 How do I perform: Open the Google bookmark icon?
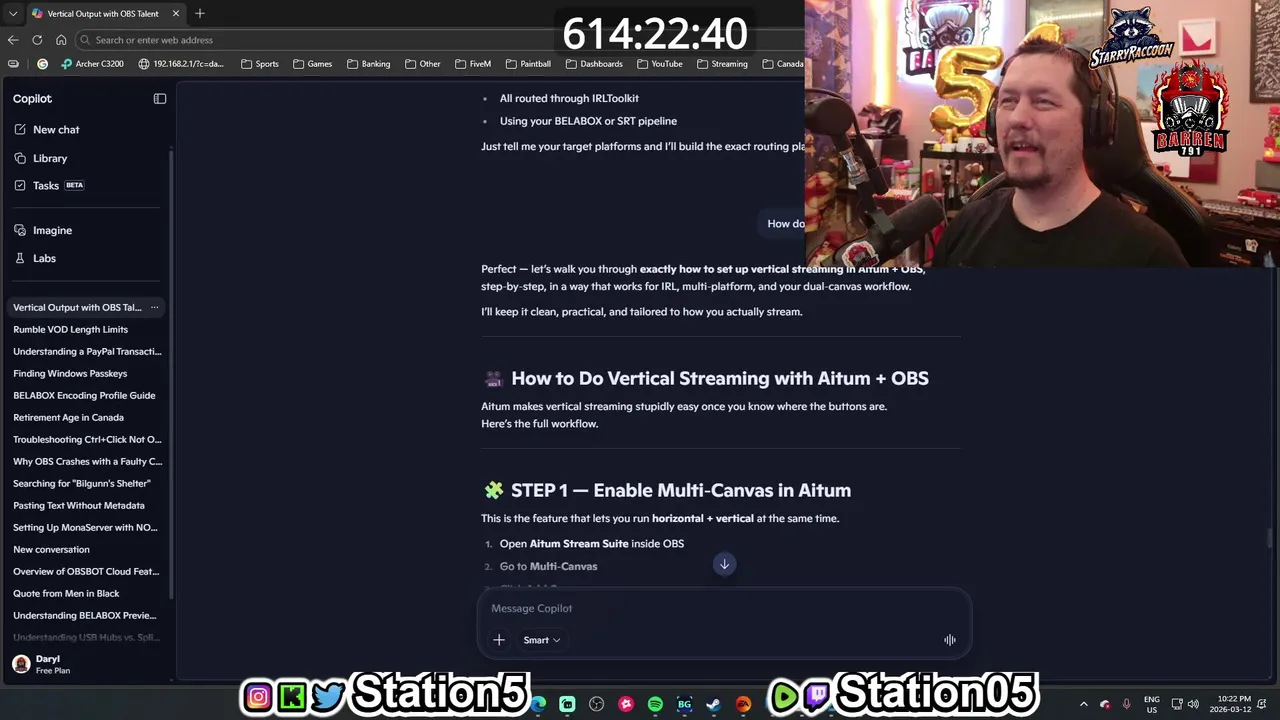tap(42, 64)
